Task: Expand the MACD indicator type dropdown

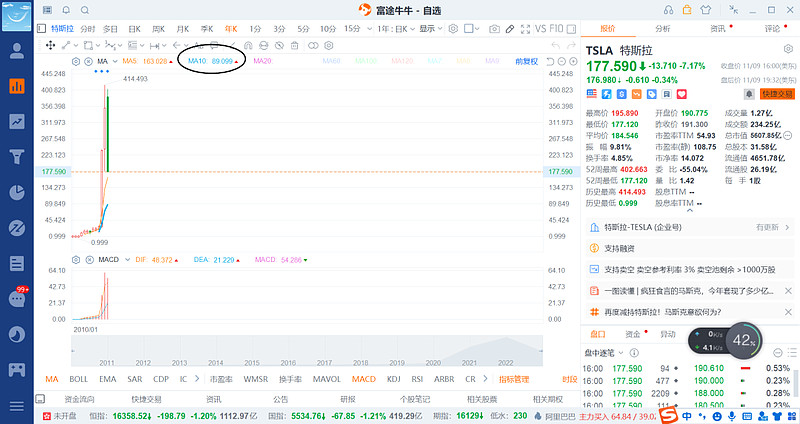Action: point(127,260)
